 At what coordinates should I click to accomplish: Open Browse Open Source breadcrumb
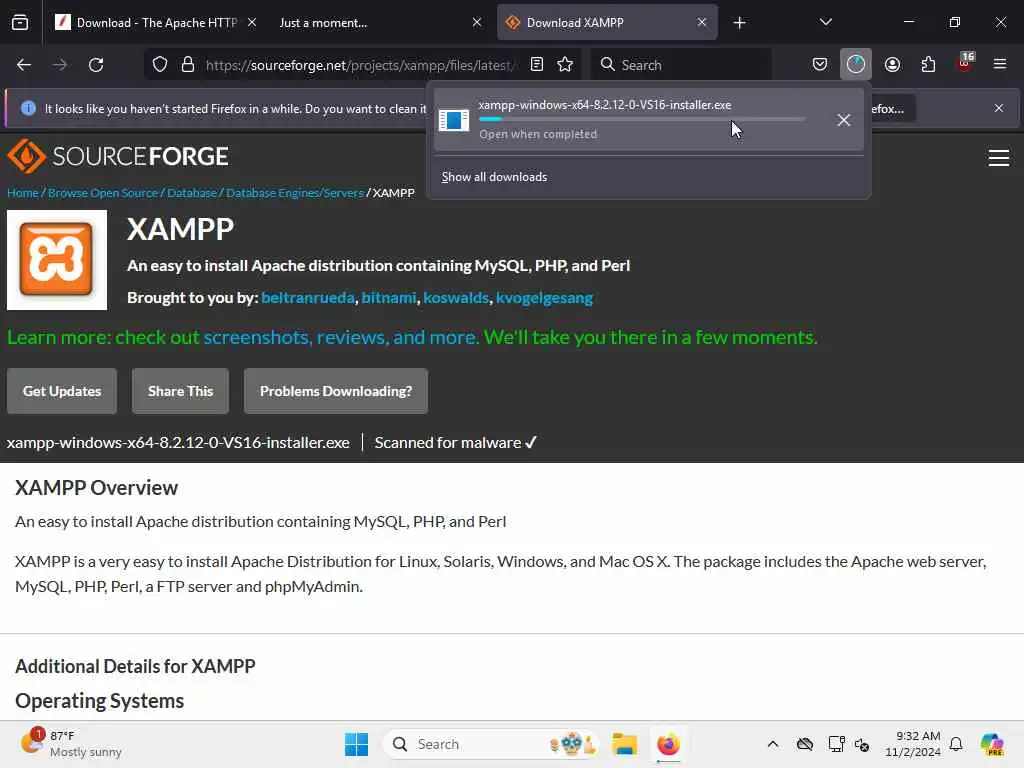click(103, 193)
